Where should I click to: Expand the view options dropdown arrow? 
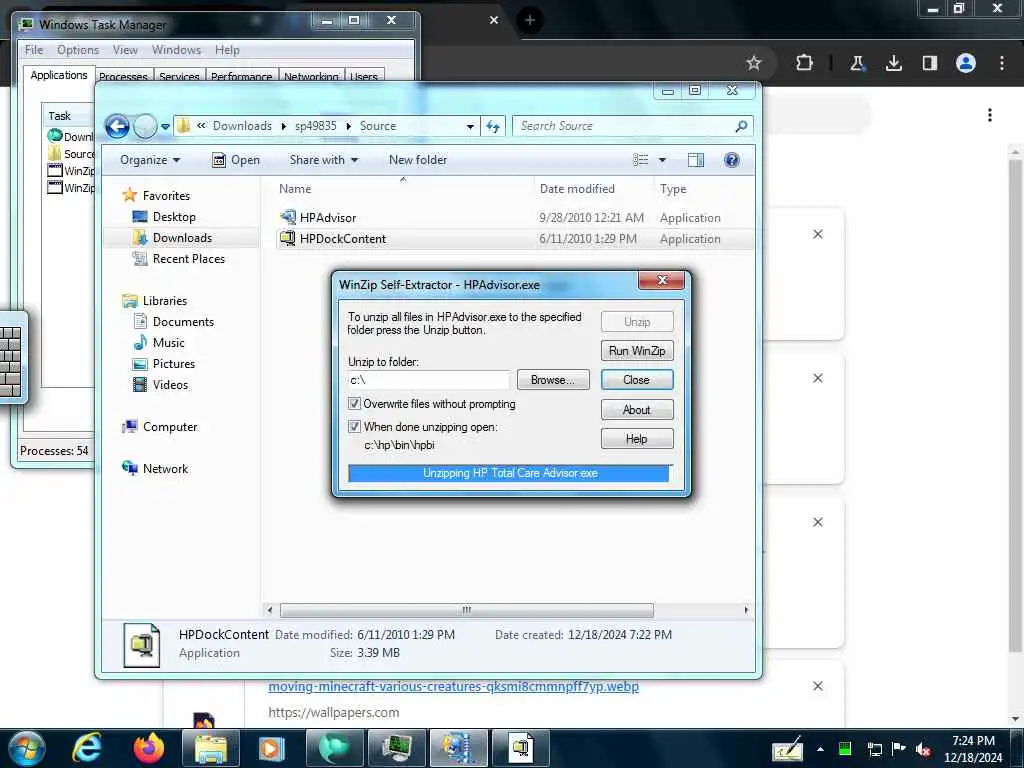coord(662,160)
